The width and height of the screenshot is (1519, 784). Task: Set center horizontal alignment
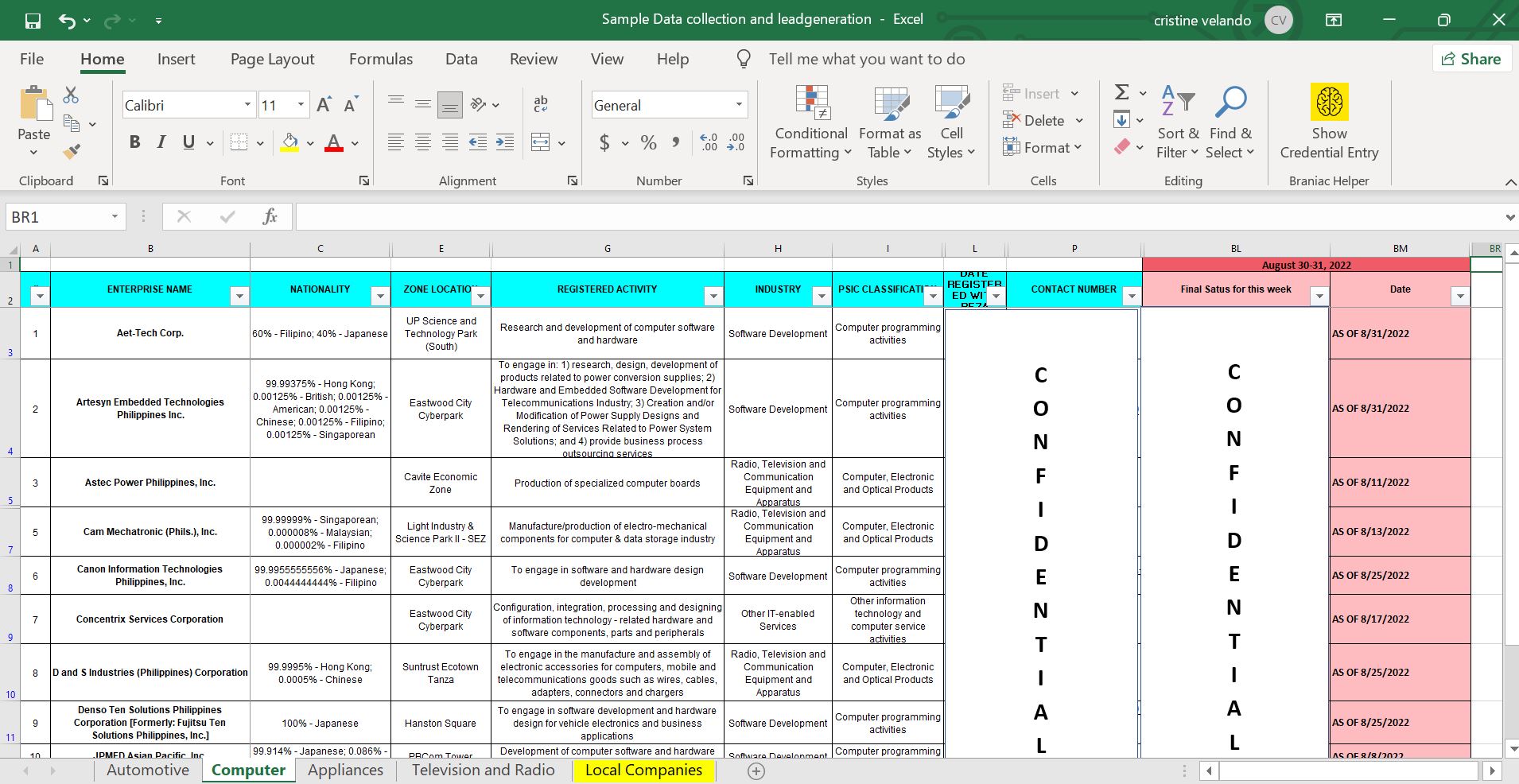(423, 143)
